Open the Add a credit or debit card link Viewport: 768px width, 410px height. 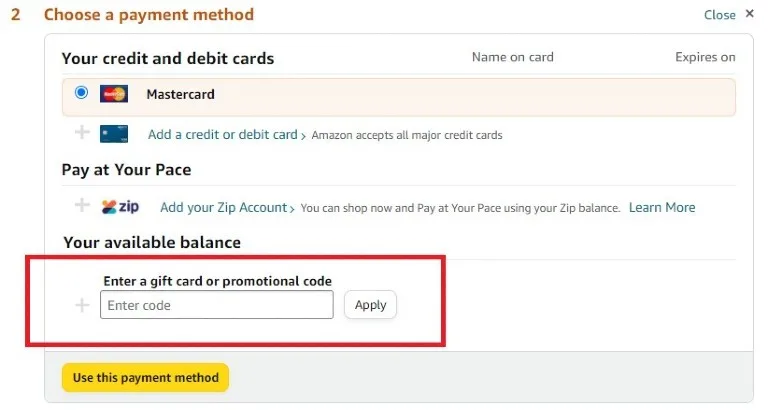222,134
